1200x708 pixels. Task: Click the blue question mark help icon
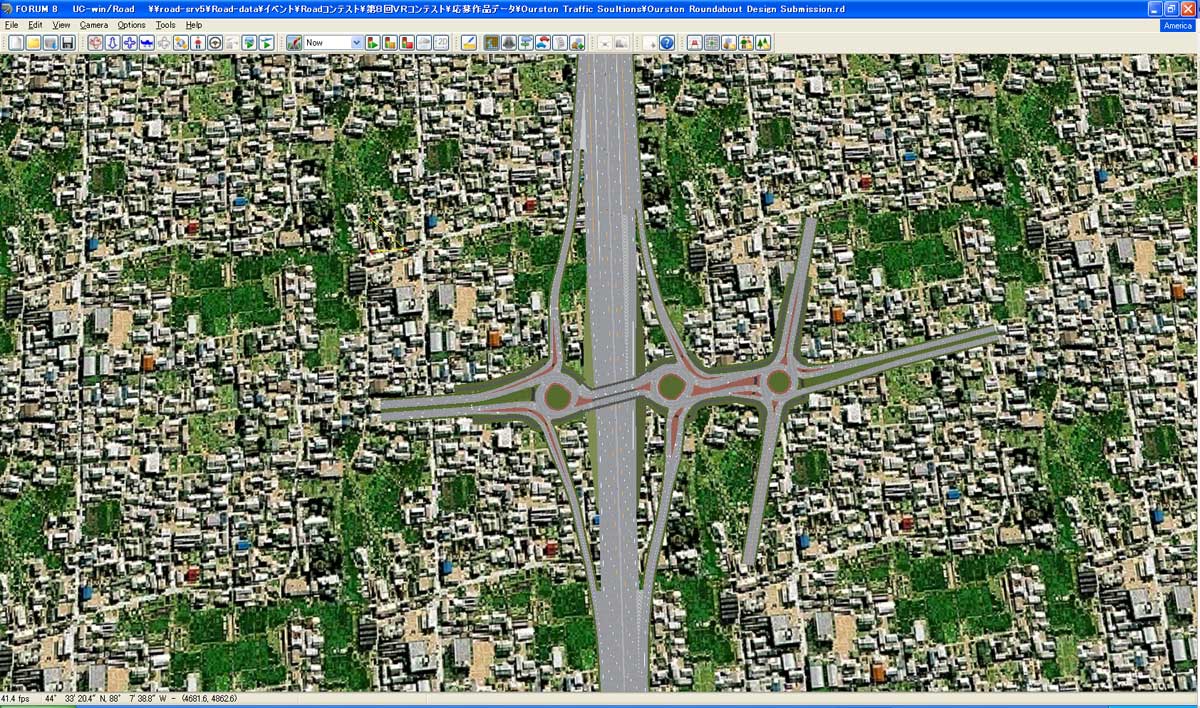(667, 43)
